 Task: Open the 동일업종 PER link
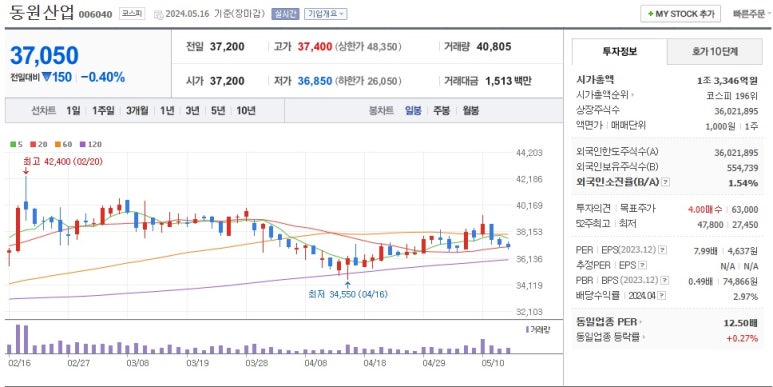click(609, 322)
